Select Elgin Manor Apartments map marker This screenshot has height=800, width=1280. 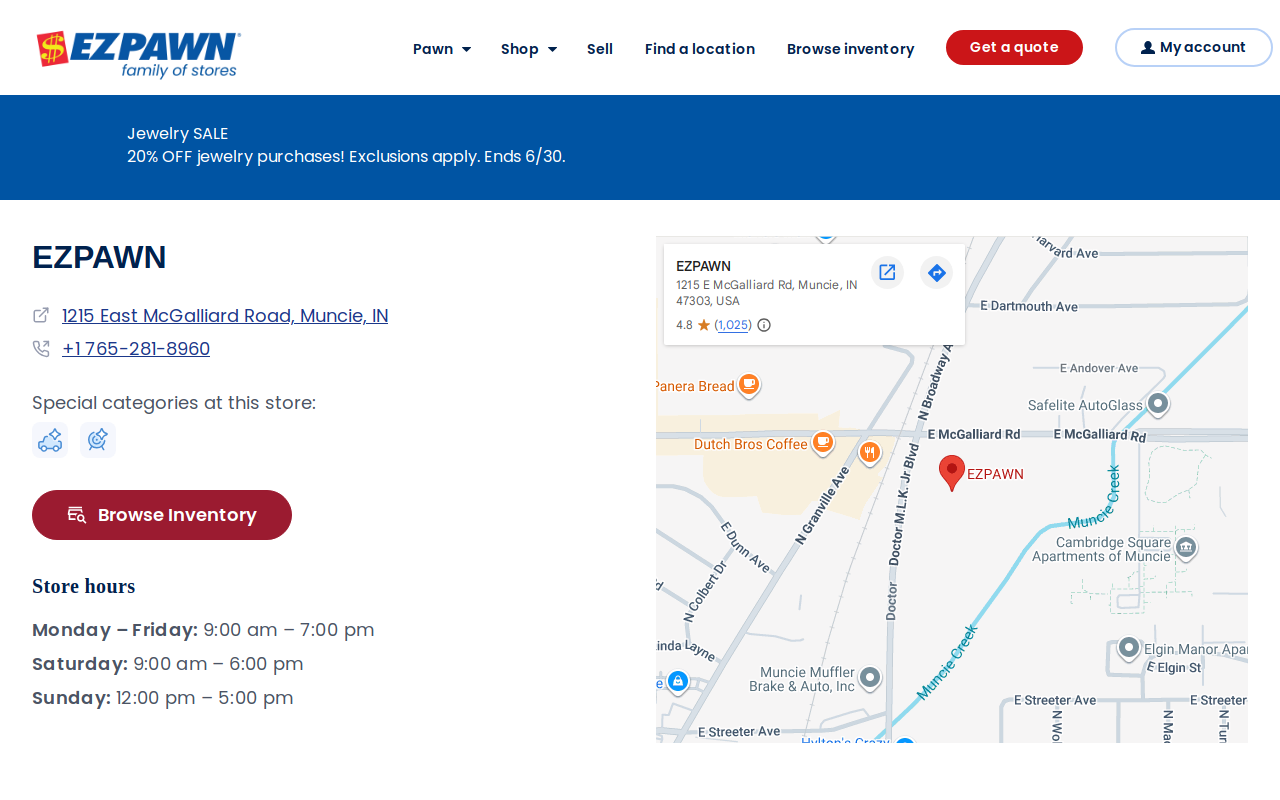coord(1129,648)
